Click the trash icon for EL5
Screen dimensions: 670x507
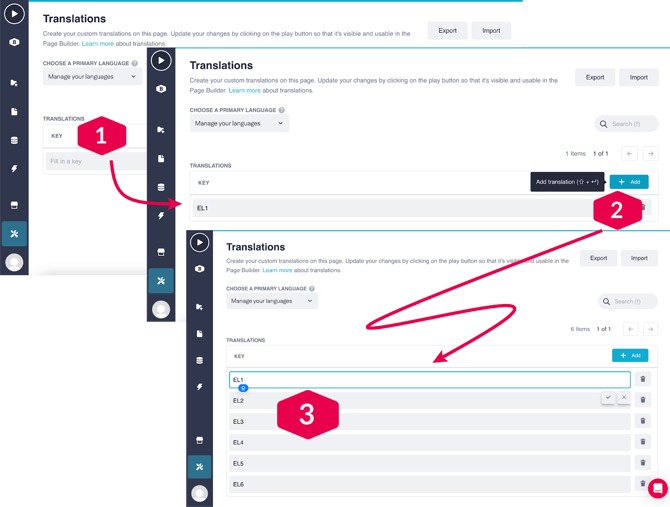click(x=642, y=463)
